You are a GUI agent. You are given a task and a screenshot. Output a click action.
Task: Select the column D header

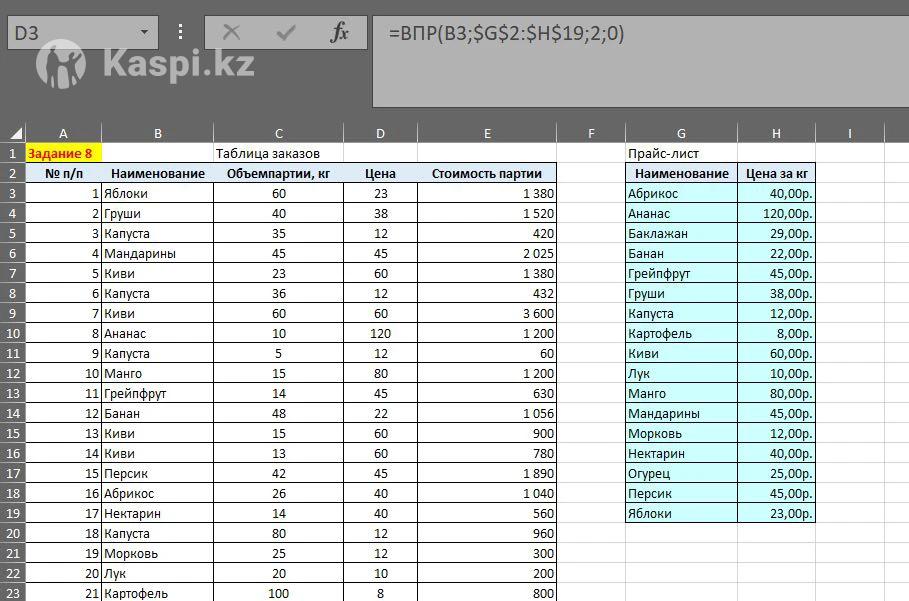click(380, 133)
